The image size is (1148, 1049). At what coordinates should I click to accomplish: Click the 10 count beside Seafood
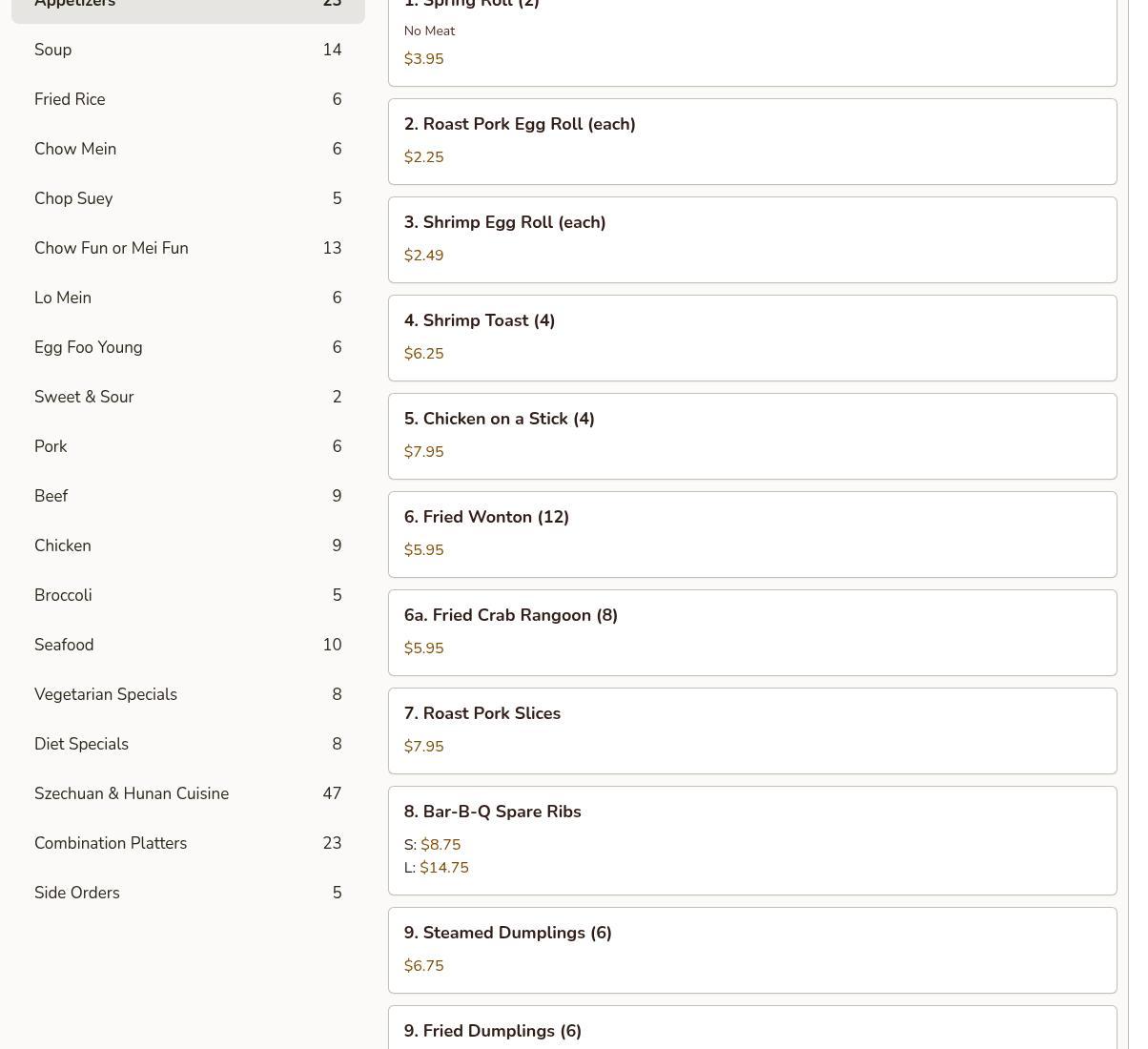click(332, 645)
